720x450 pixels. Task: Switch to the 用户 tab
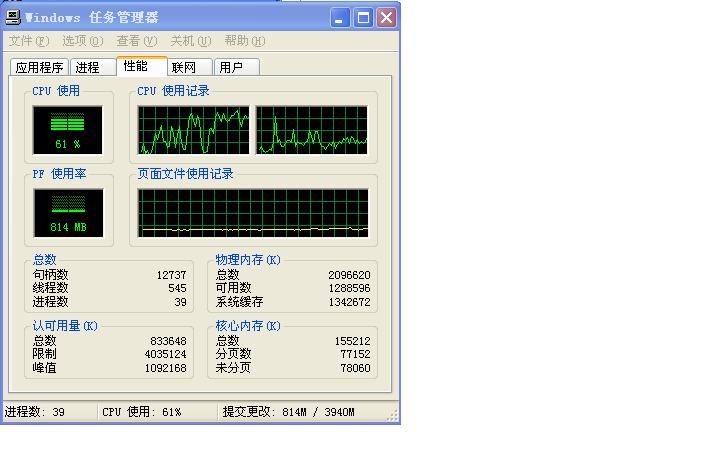pos(236,68)
